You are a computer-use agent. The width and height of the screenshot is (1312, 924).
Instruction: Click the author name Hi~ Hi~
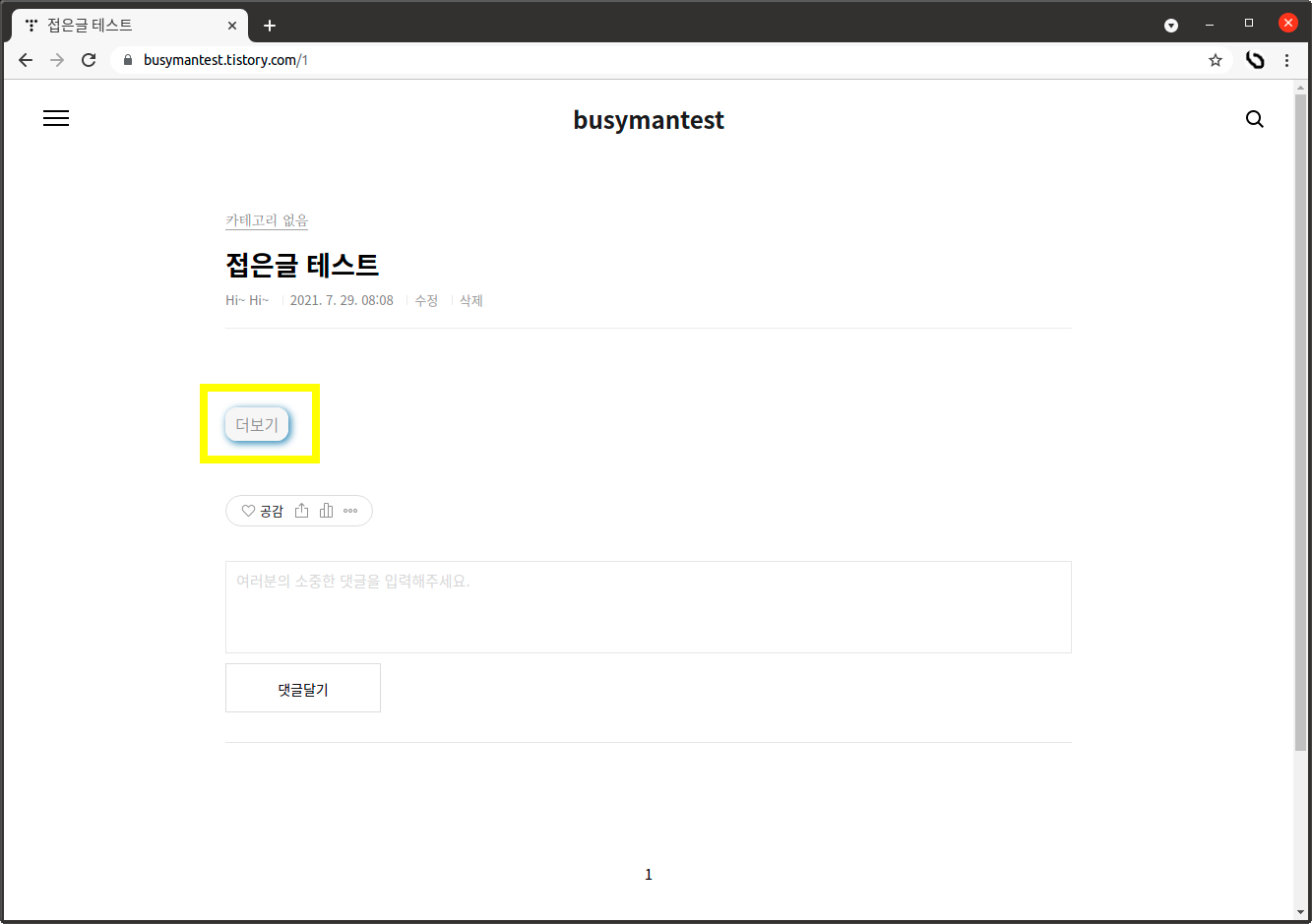(x=247, y=300)
